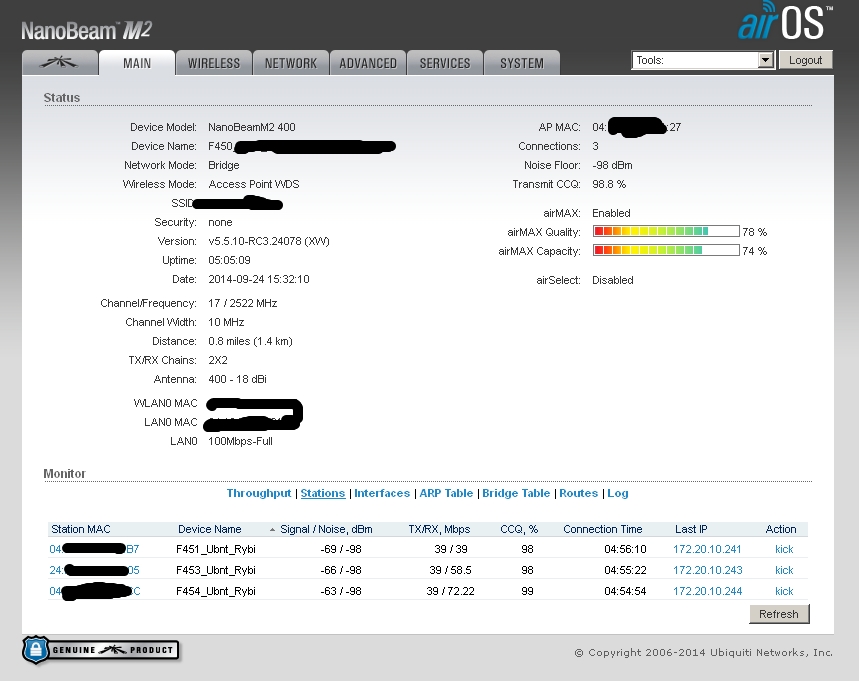Open the Log link

(x=617, y=493)
